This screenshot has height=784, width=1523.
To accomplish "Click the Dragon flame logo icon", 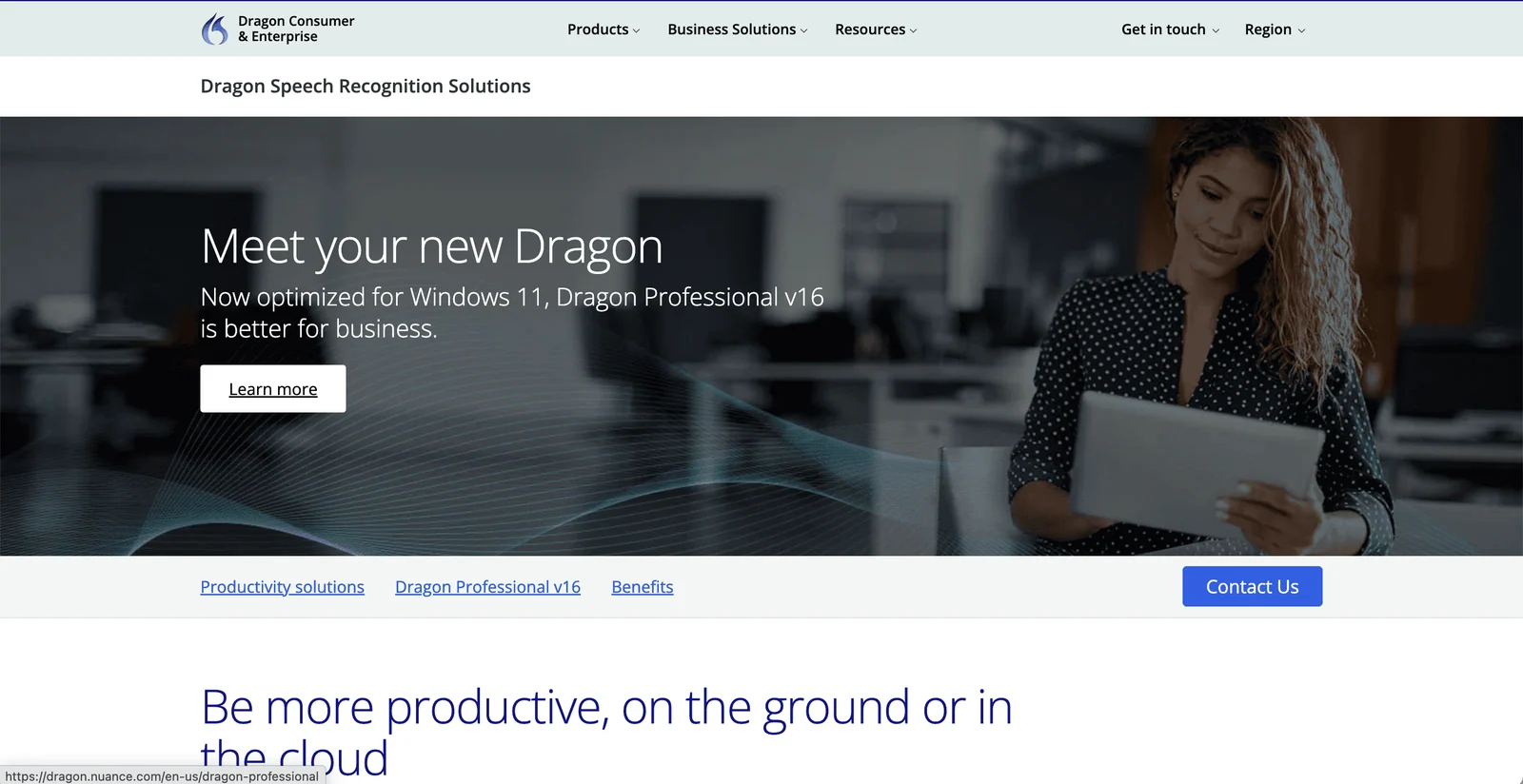I will pos(215,29).
